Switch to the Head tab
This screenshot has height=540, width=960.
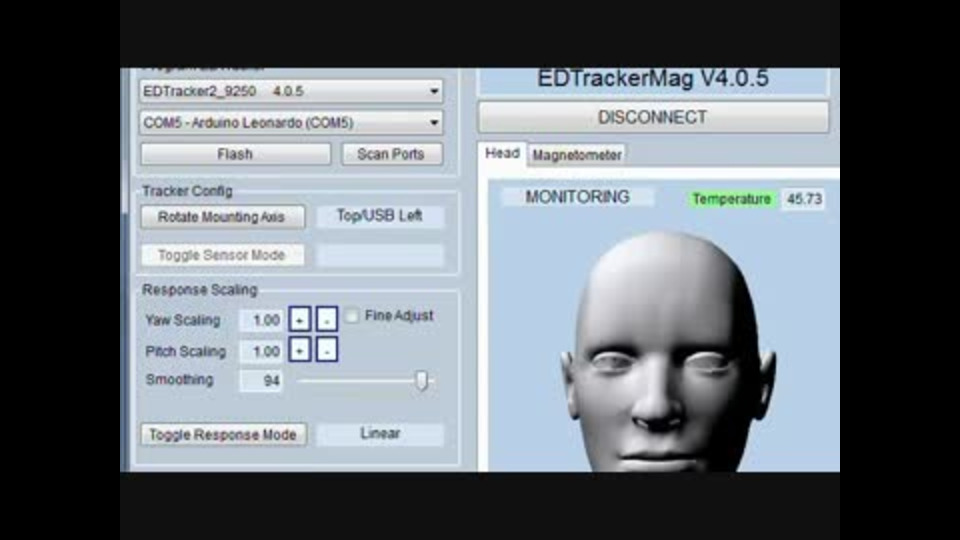coord(502,154)
